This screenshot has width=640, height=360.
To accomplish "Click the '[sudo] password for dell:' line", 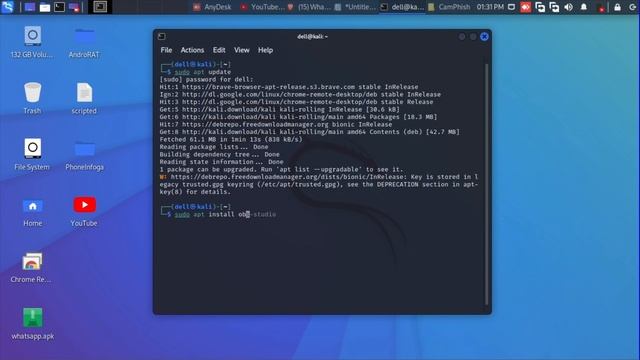I will (x=206, y=79).
